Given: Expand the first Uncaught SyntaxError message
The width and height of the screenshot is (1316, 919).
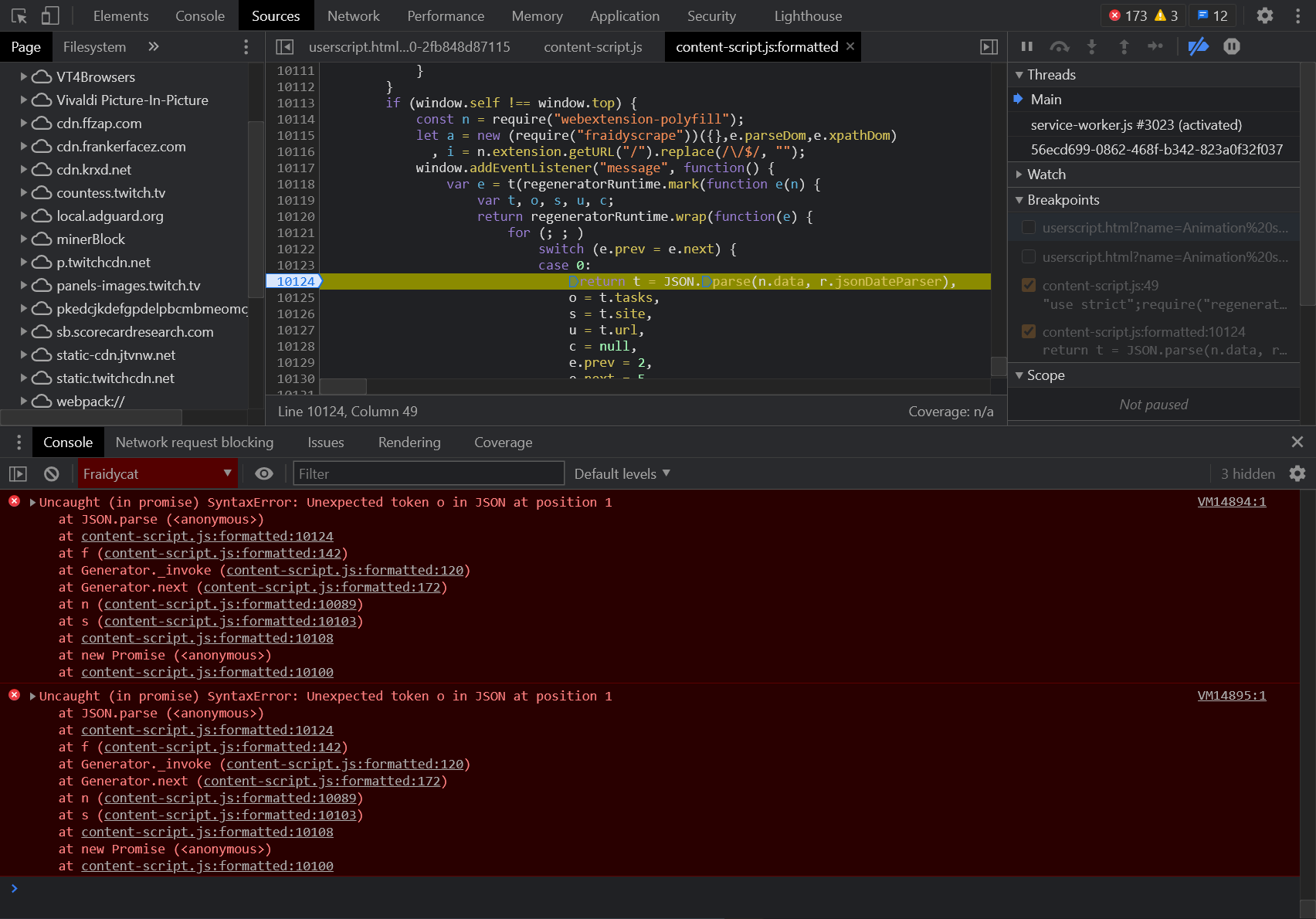Looking at the screenshot, I should click(33, 503).
